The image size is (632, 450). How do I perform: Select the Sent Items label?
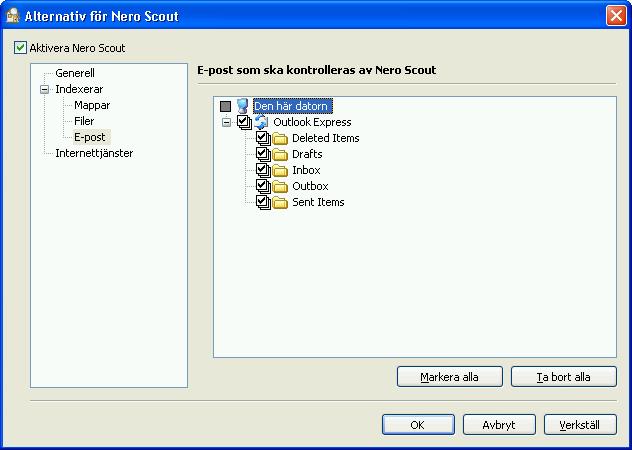click(x=318, y=202)
